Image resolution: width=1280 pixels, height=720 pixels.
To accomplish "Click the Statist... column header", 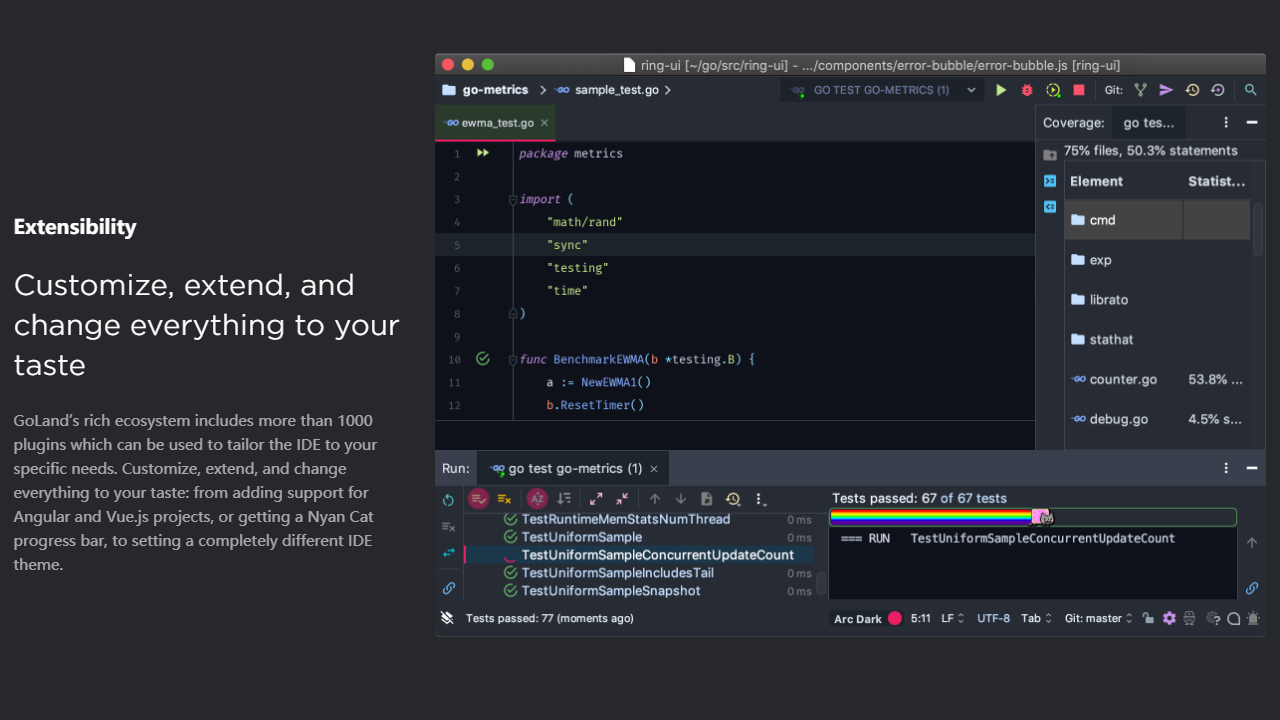I will click(x=1216, y=181).
